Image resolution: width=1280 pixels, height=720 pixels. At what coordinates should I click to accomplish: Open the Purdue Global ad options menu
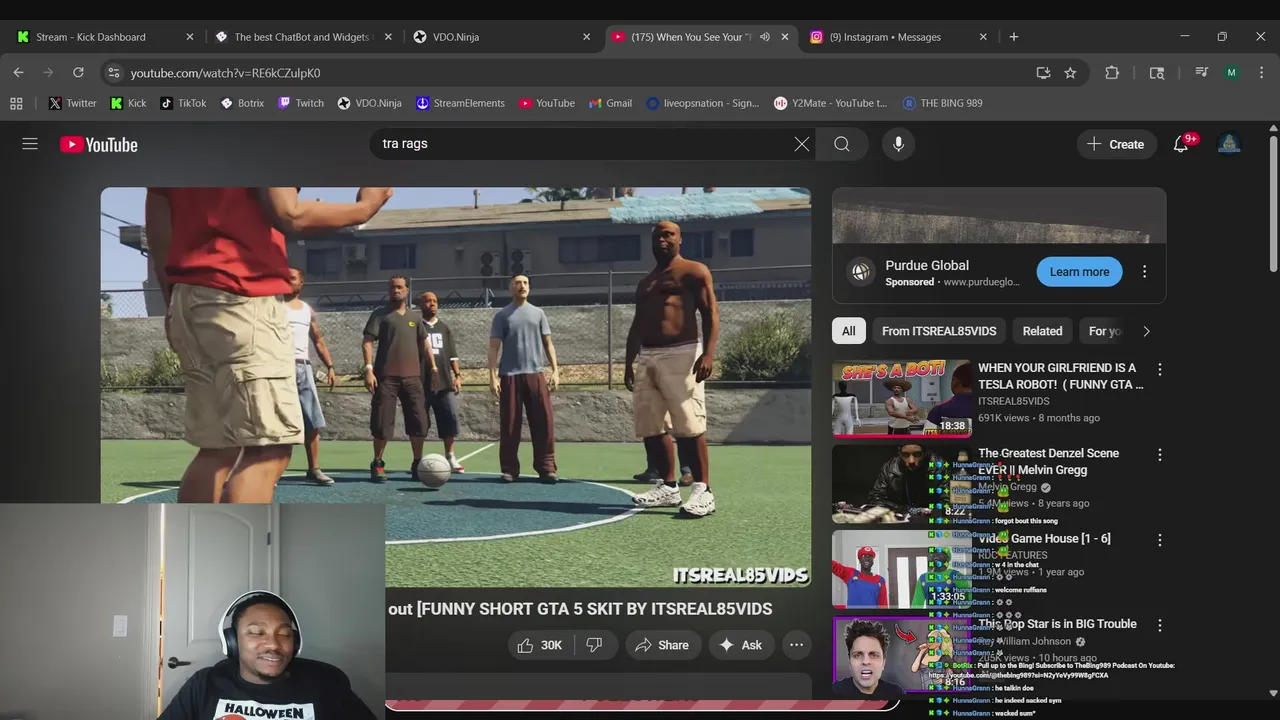pyautogui.click(x=1144, y=272)
